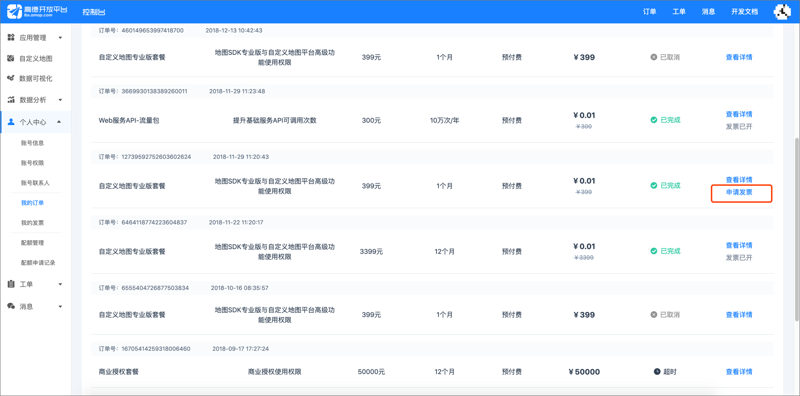Expand the sidebar 工单 arrow
The width and height of the screenshot is (800, 396).
(x=60, y=284)
